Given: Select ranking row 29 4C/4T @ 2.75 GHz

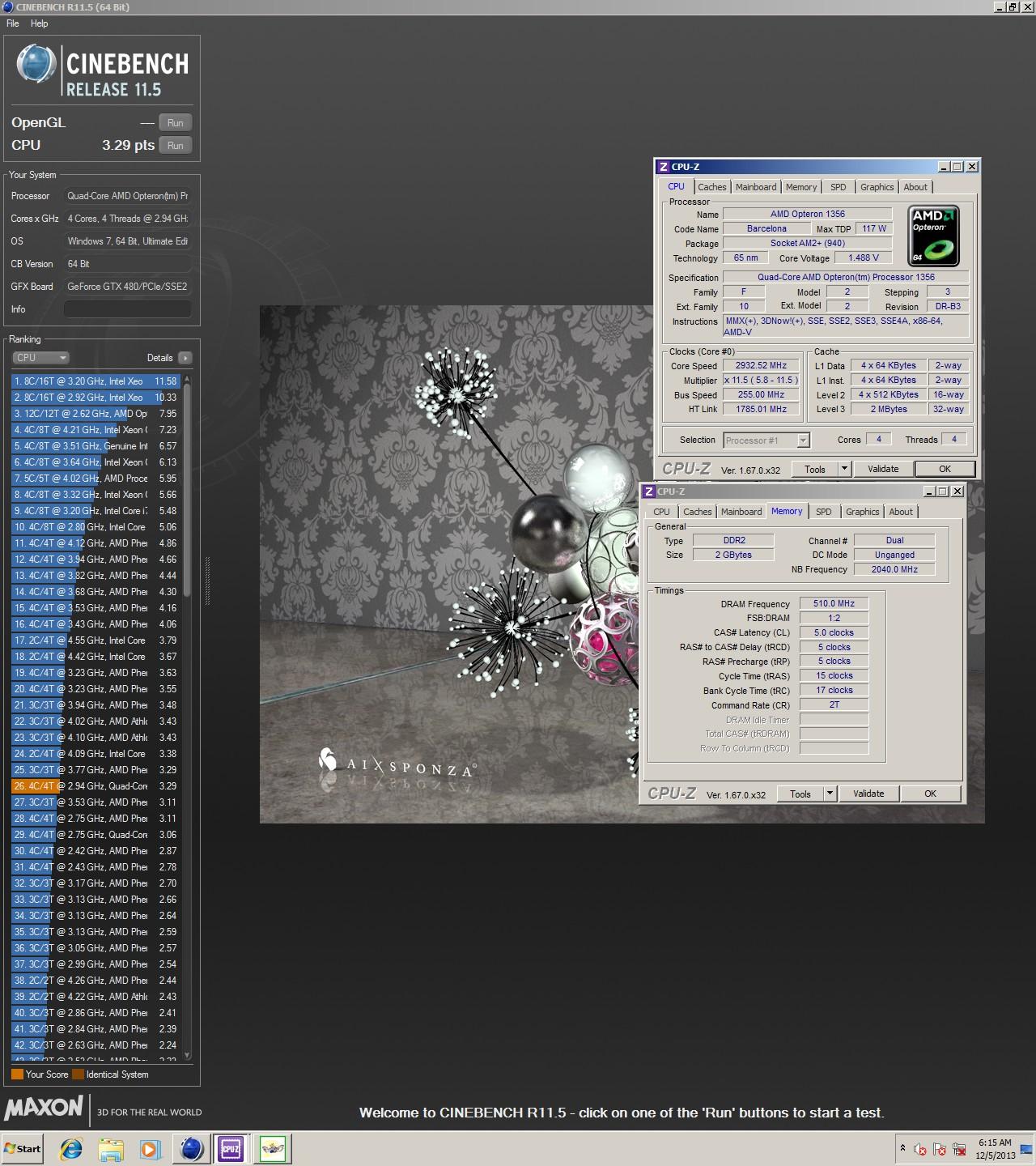Looking at the screenshot, I should click(x=96, y=835).
